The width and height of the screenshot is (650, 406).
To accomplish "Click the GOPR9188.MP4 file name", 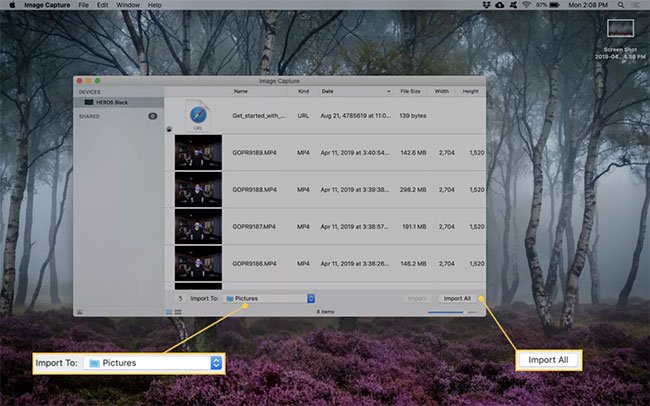I will [254, 190].
